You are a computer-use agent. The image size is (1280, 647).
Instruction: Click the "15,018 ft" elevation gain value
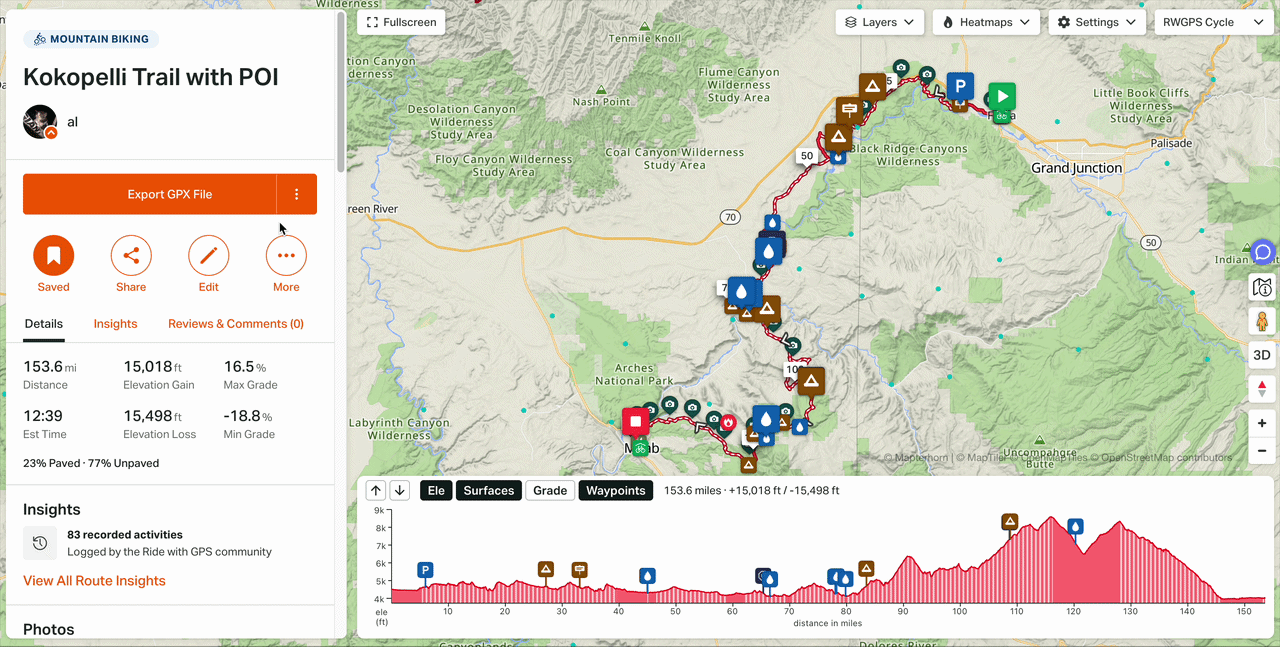[153, 367]
